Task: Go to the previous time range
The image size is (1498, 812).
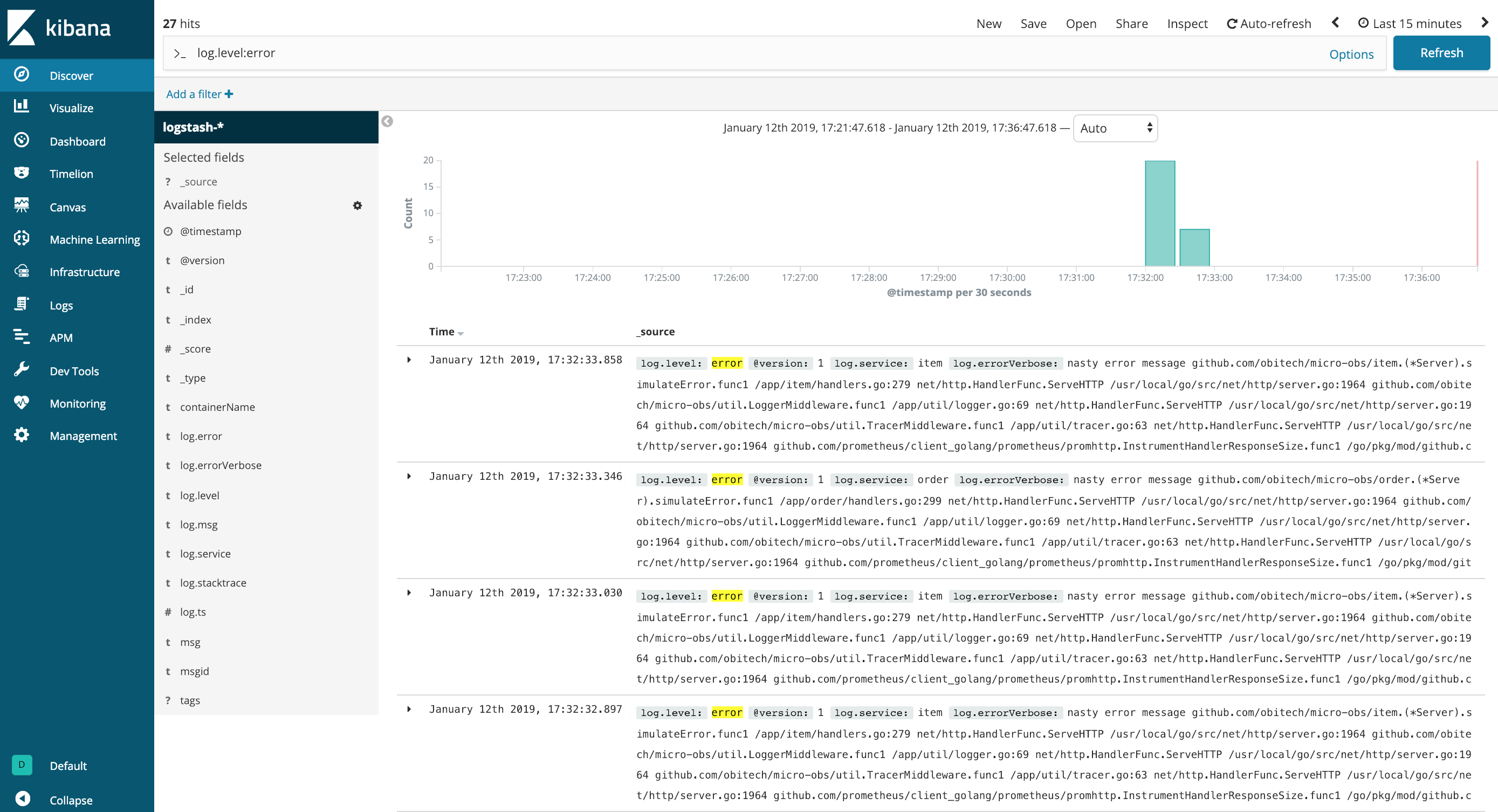Action: tap(1335, 22)
